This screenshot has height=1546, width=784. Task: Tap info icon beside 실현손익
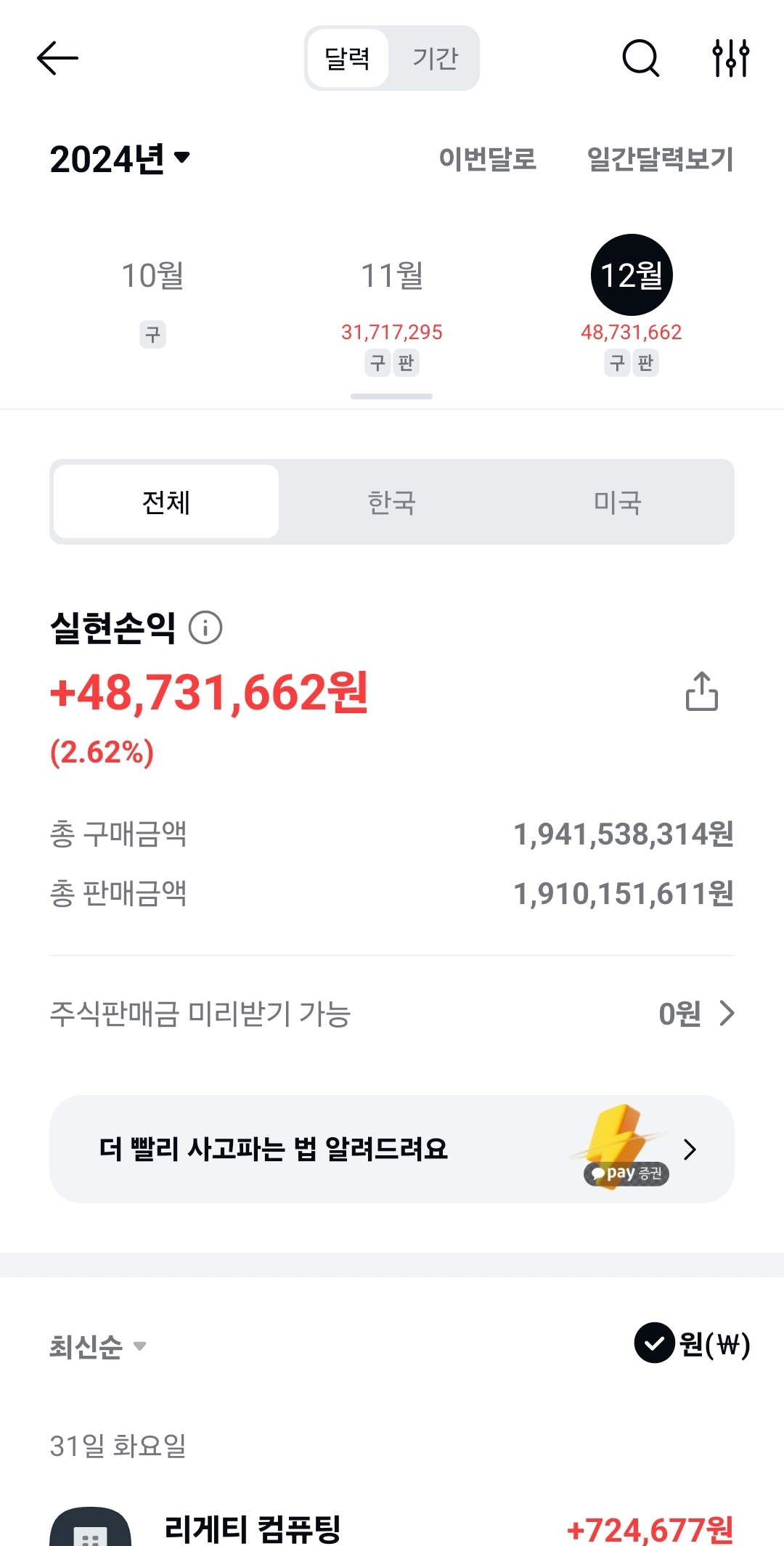coord(205,627)
